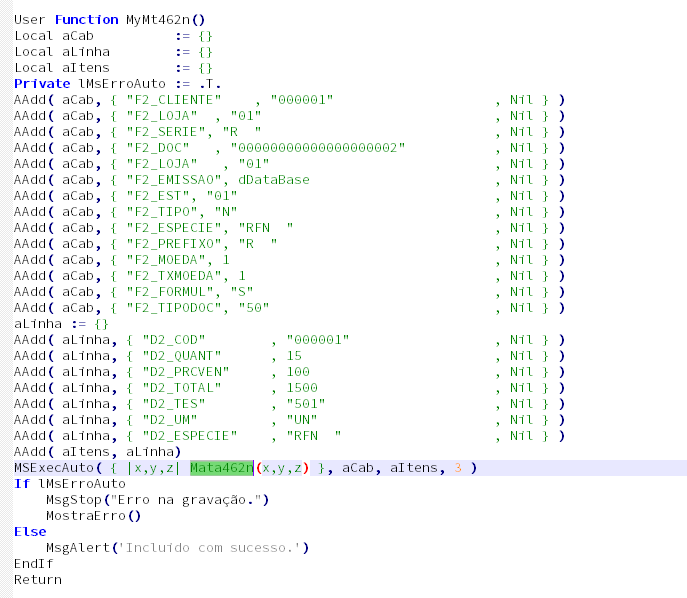Click the block parameters |x,y,z|

(153, 468)
